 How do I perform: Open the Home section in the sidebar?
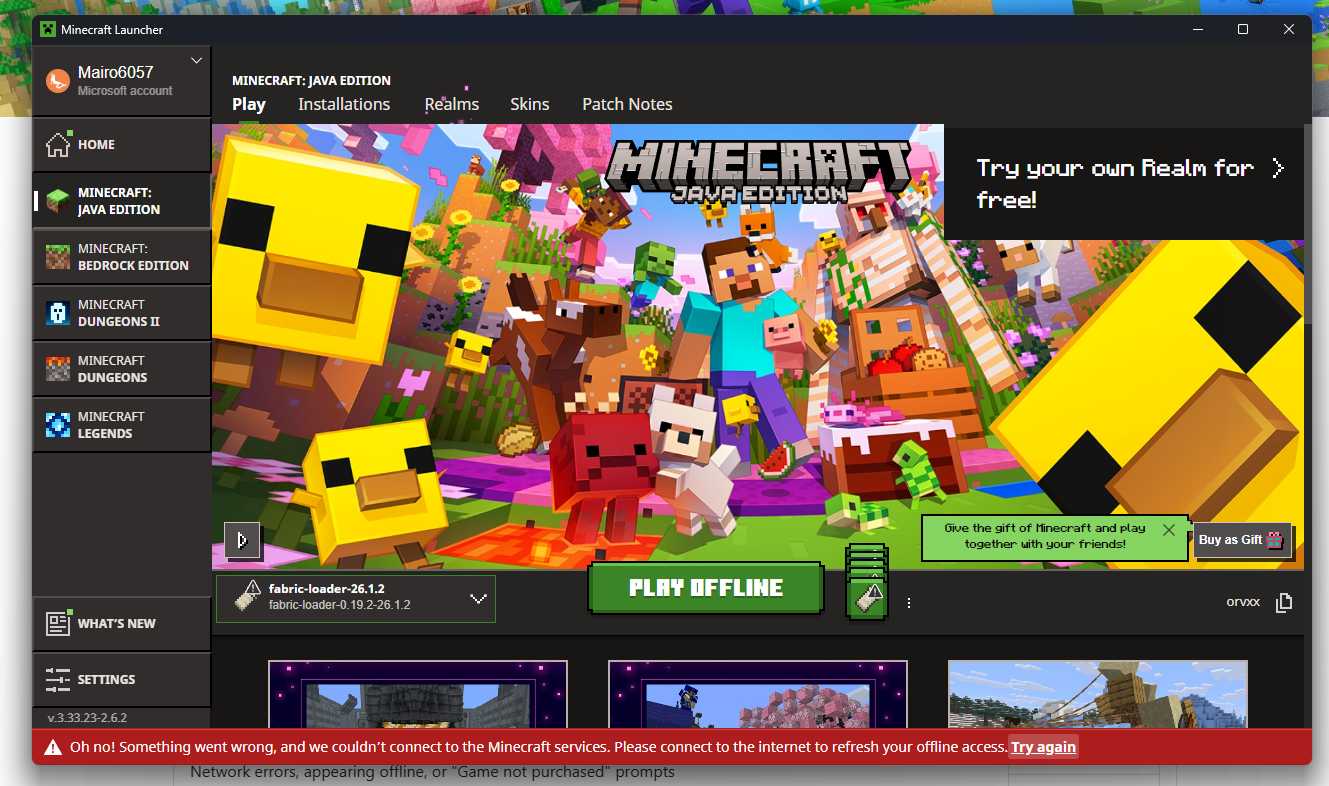point(121,145)
